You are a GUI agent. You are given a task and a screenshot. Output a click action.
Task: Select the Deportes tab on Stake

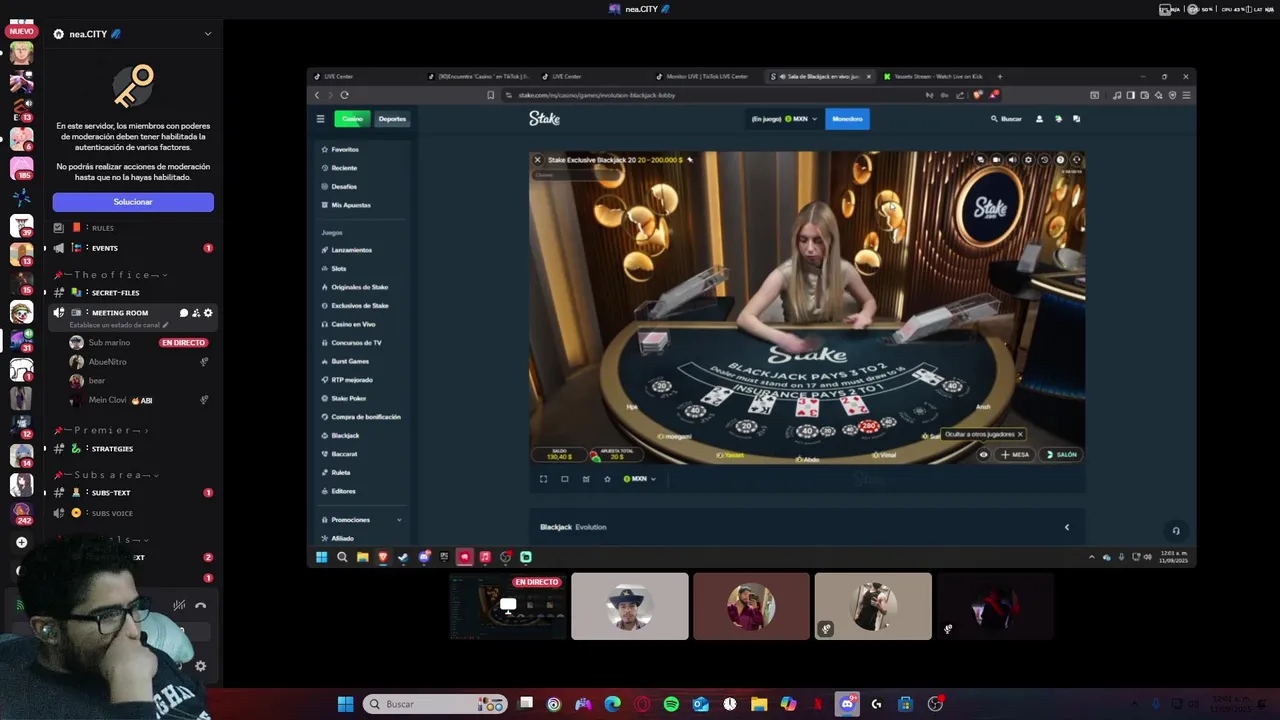point(392,119)
